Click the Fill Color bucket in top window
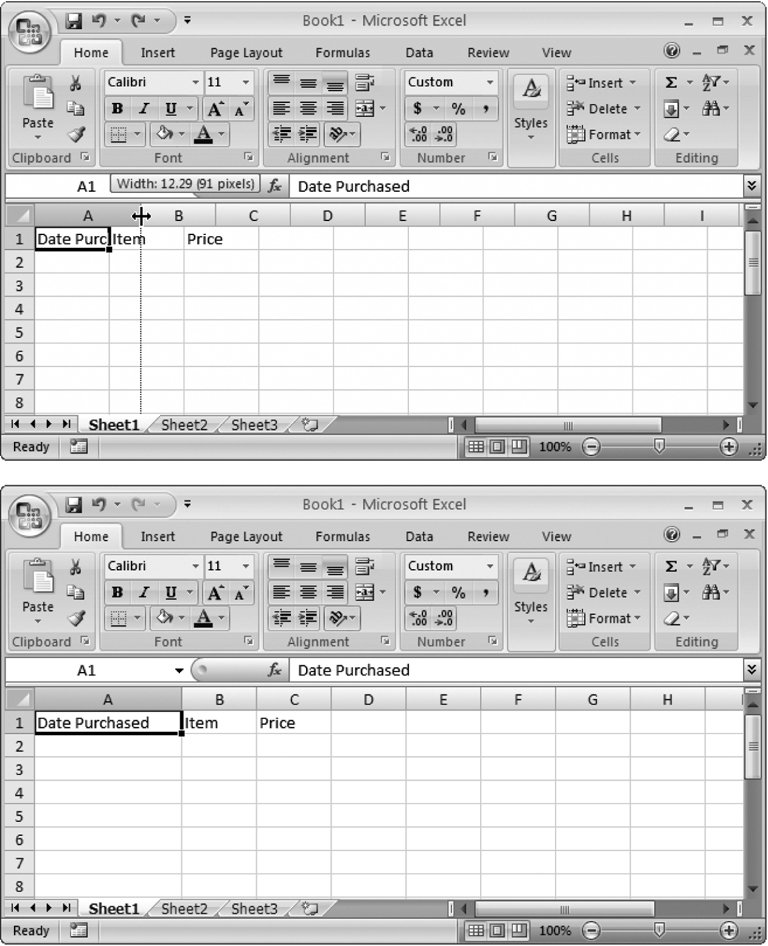The height and width of the screenshot is (946, 768). click(x=164, y=133)
